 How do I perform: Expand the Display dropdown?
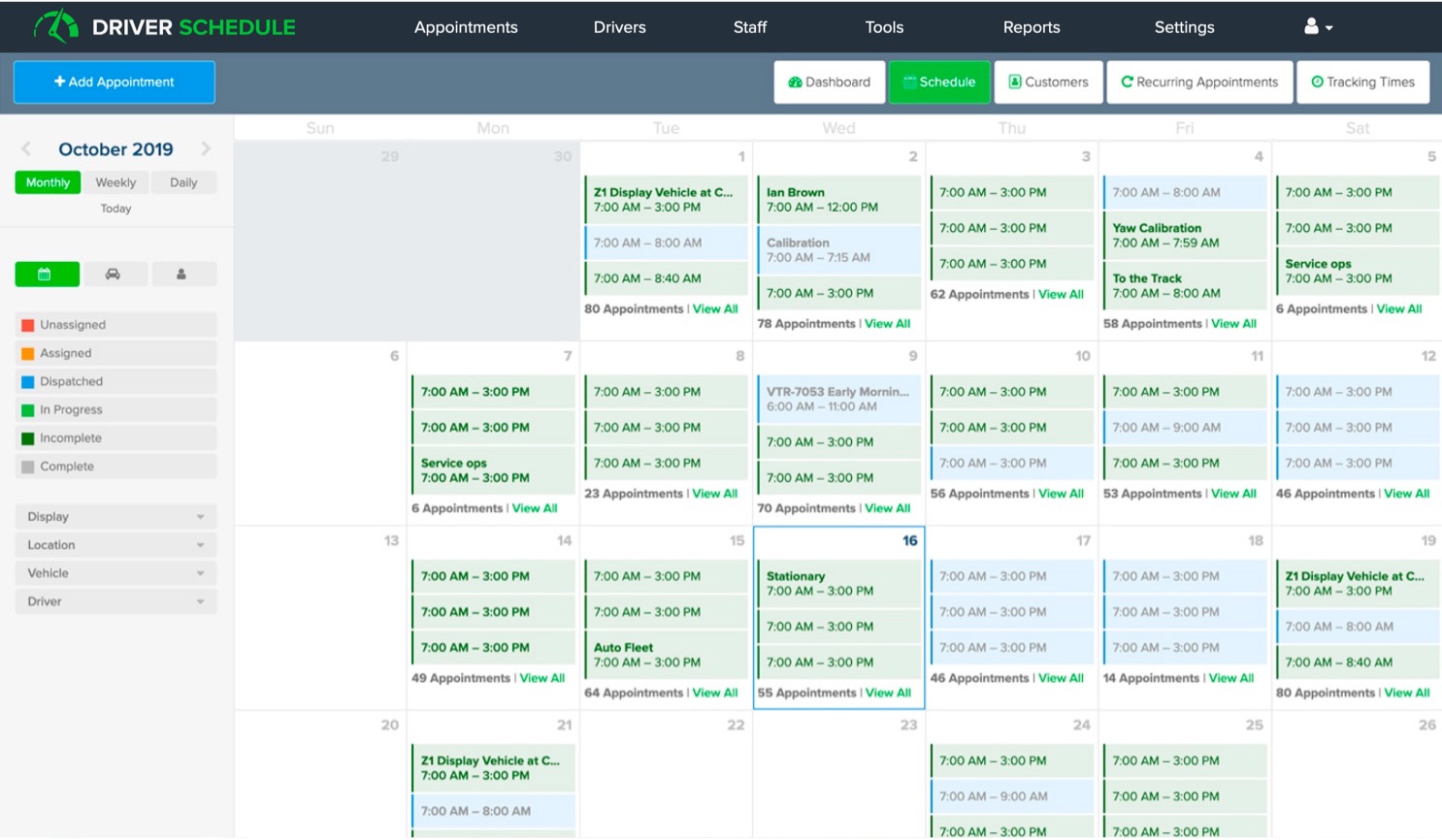pyautogui.click(x=115, y=517)
